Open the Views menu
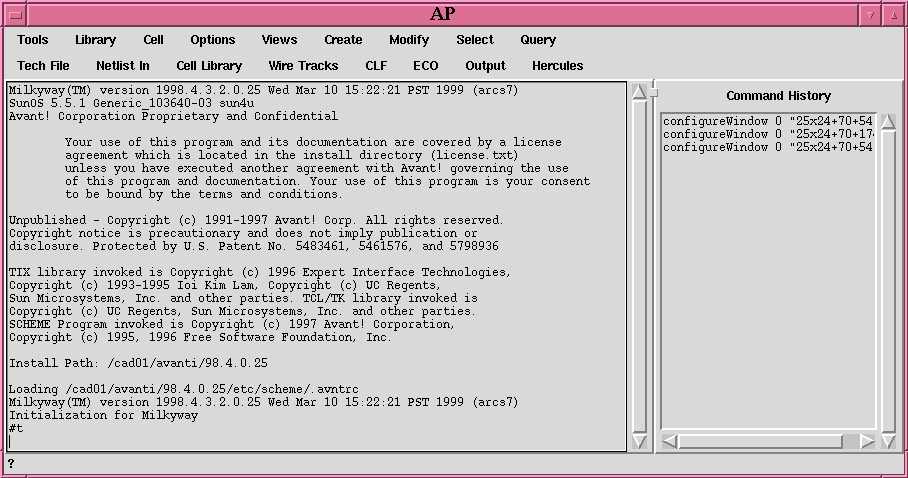 click(x=279, y=40)
